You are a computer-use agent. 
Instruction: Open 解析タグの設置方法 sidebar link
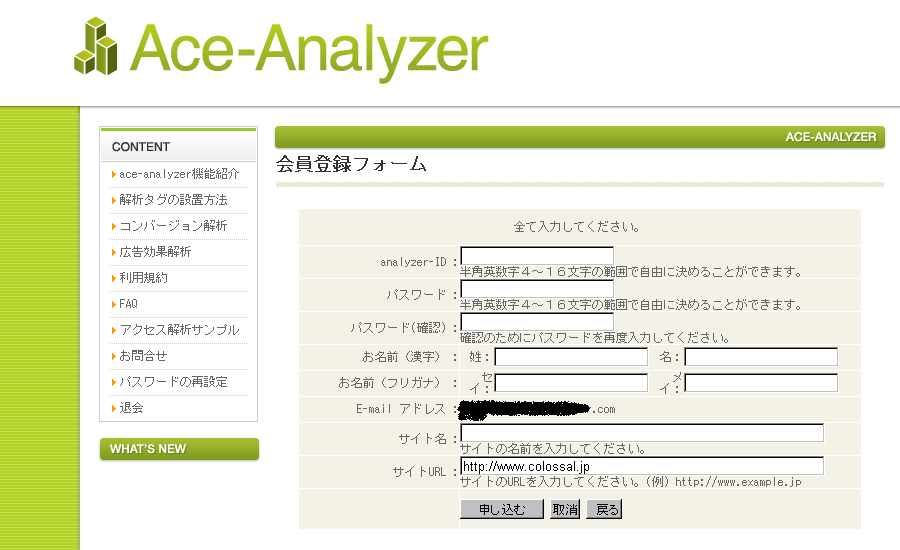173,200
